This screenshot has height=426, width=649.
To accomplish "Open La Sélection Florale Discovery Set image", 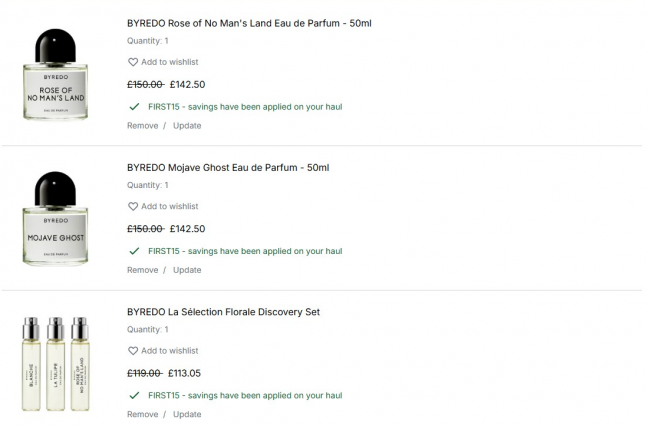I will [x=55, y=364].
